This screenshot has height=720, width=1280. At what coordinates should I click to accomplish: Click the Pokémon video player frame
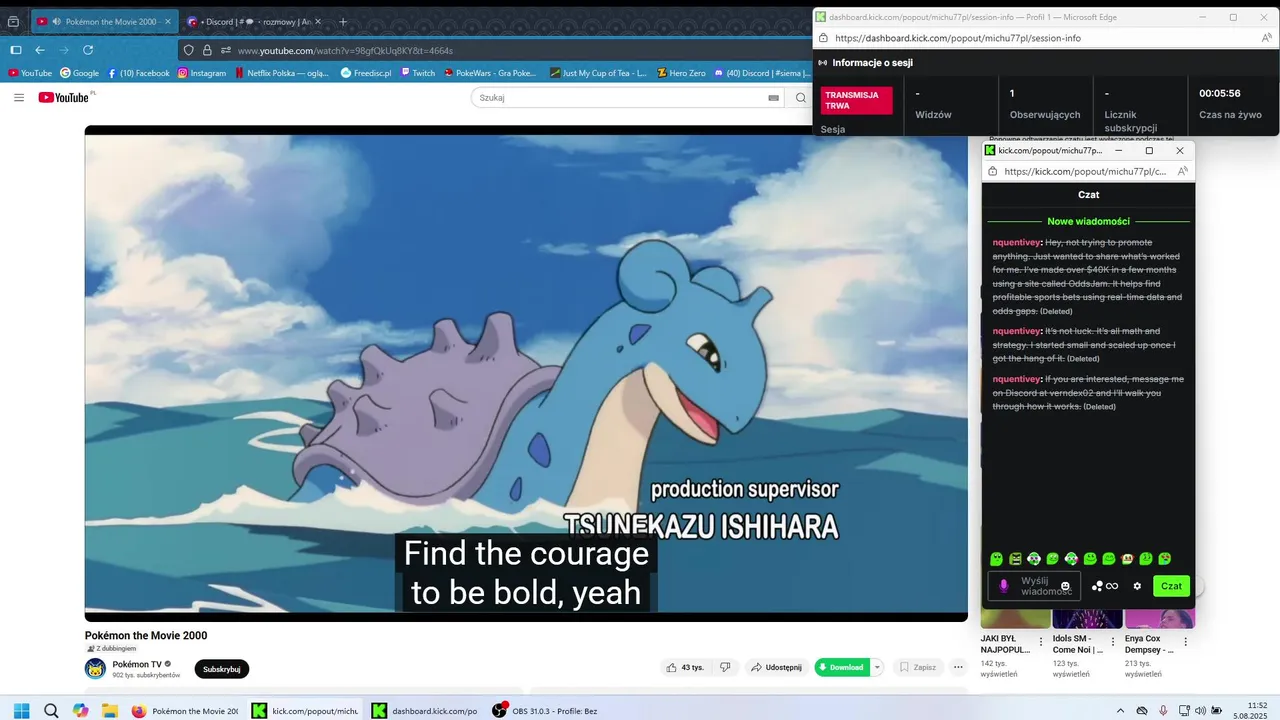(x=526, y=373)
